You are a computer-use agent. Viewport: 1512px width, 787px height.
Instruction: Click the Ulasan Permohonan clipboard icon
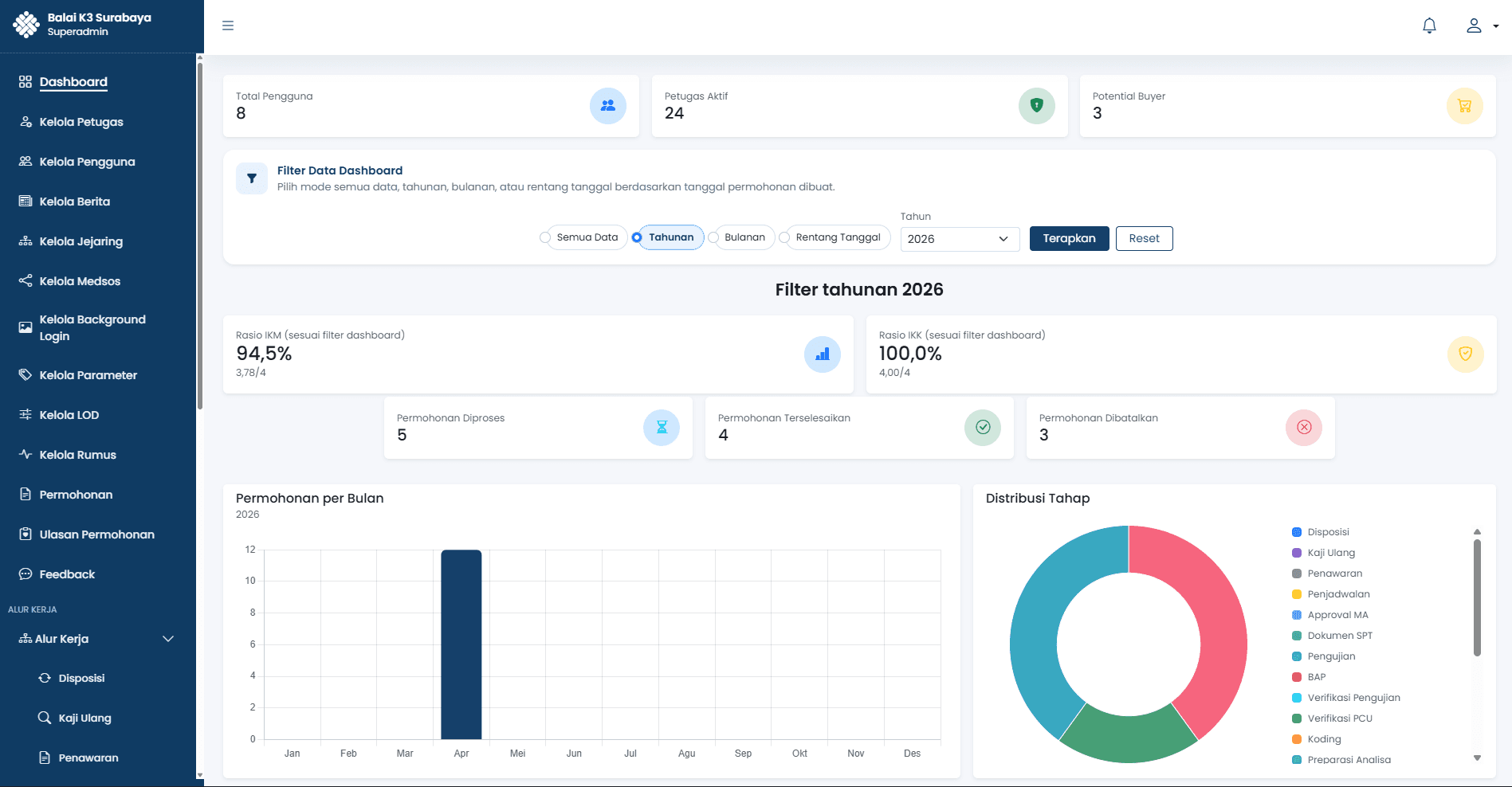(26, 534)
